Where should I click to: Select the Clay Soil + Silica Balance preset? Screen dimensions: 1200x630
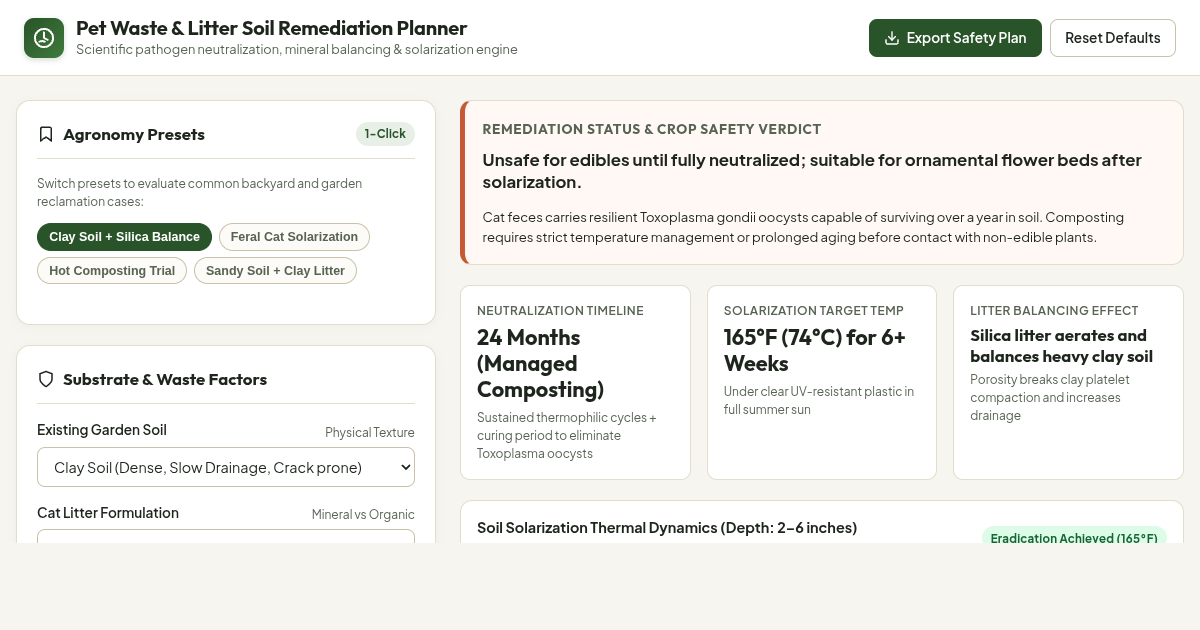coord(124,237)
